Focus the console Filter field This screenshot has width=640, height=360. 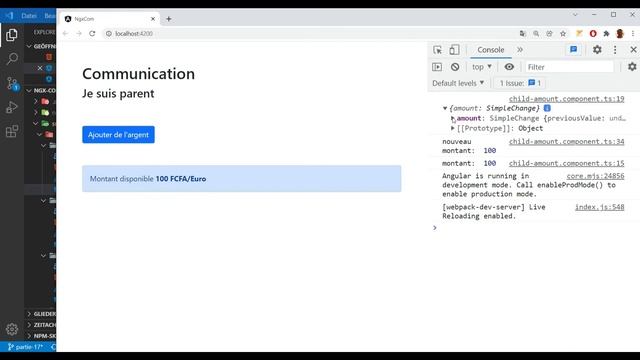tap(569, 67)
